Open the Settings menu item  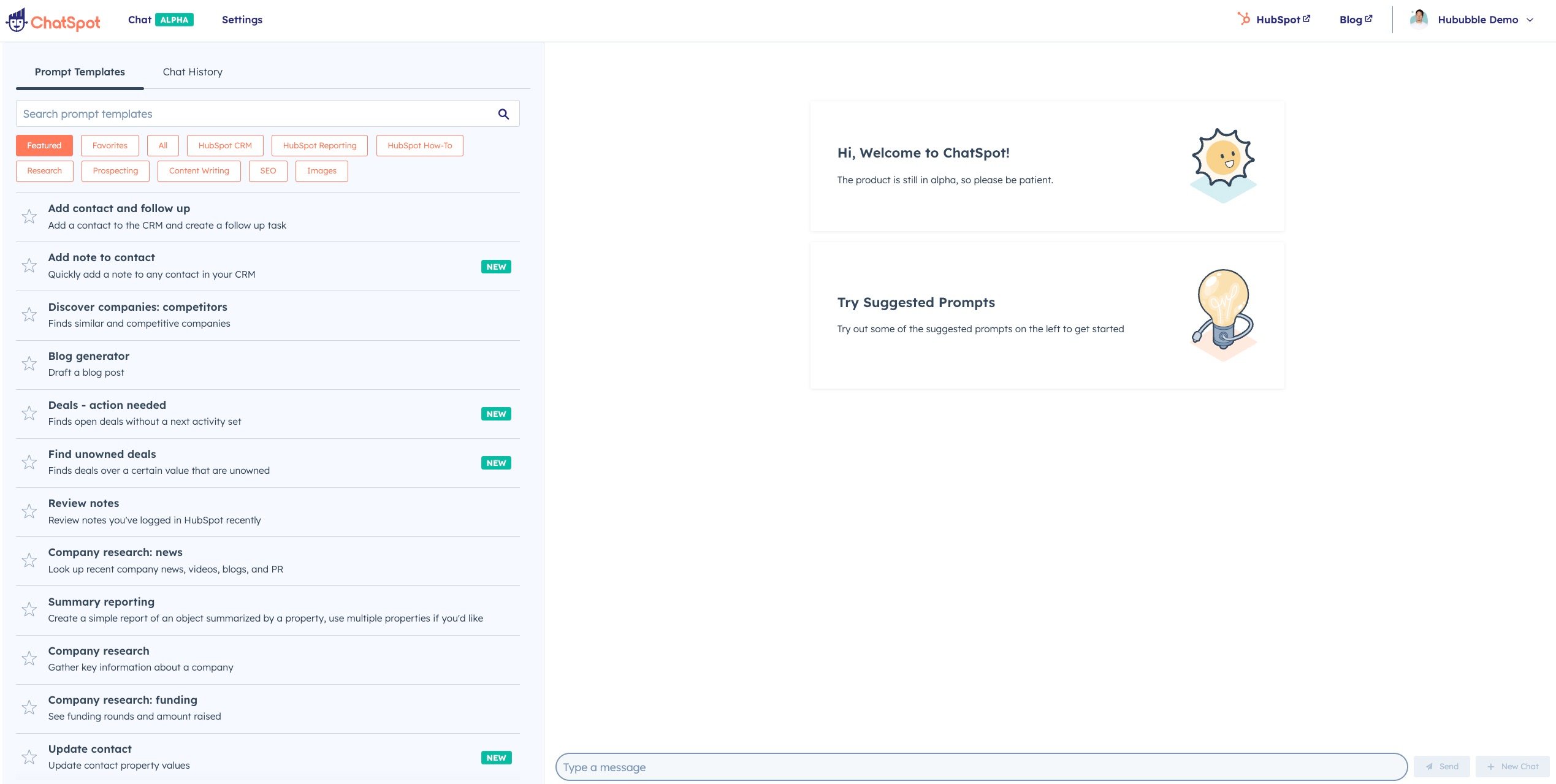[242, 20]
